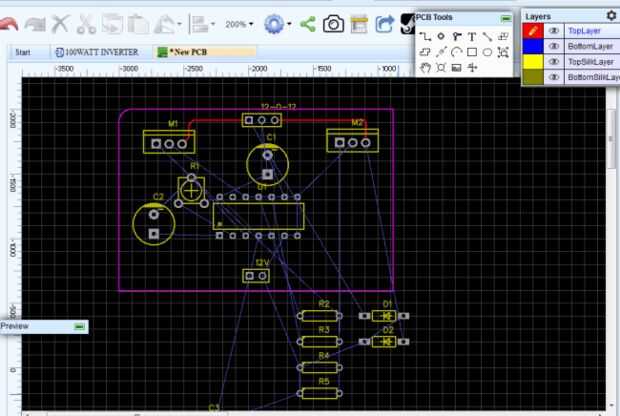The image size is (620, 416).
Task: Select BottomLayer in the Layers list
Action: pyautogui.click(x=590, y=46)
